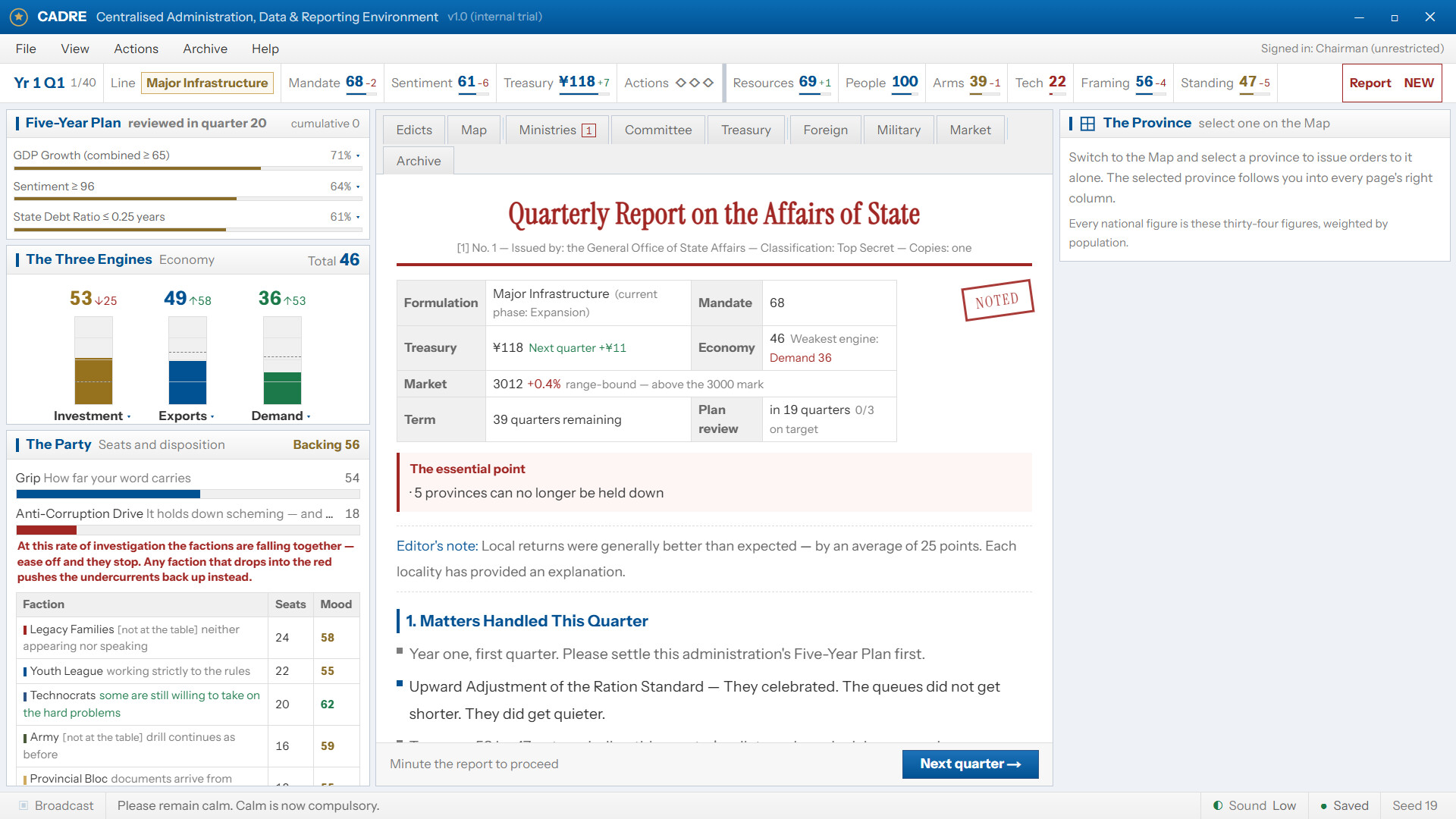
Task: Click the Seed 19 status entry
Action: click(x=1414, y=805)
